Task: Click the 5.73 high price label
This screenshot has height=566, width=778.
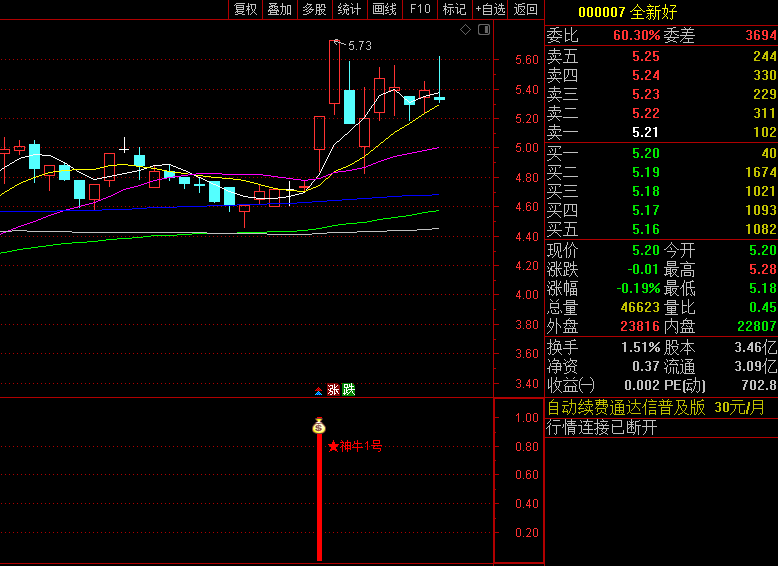Action: pyautogui.click(x=360, y=46)
